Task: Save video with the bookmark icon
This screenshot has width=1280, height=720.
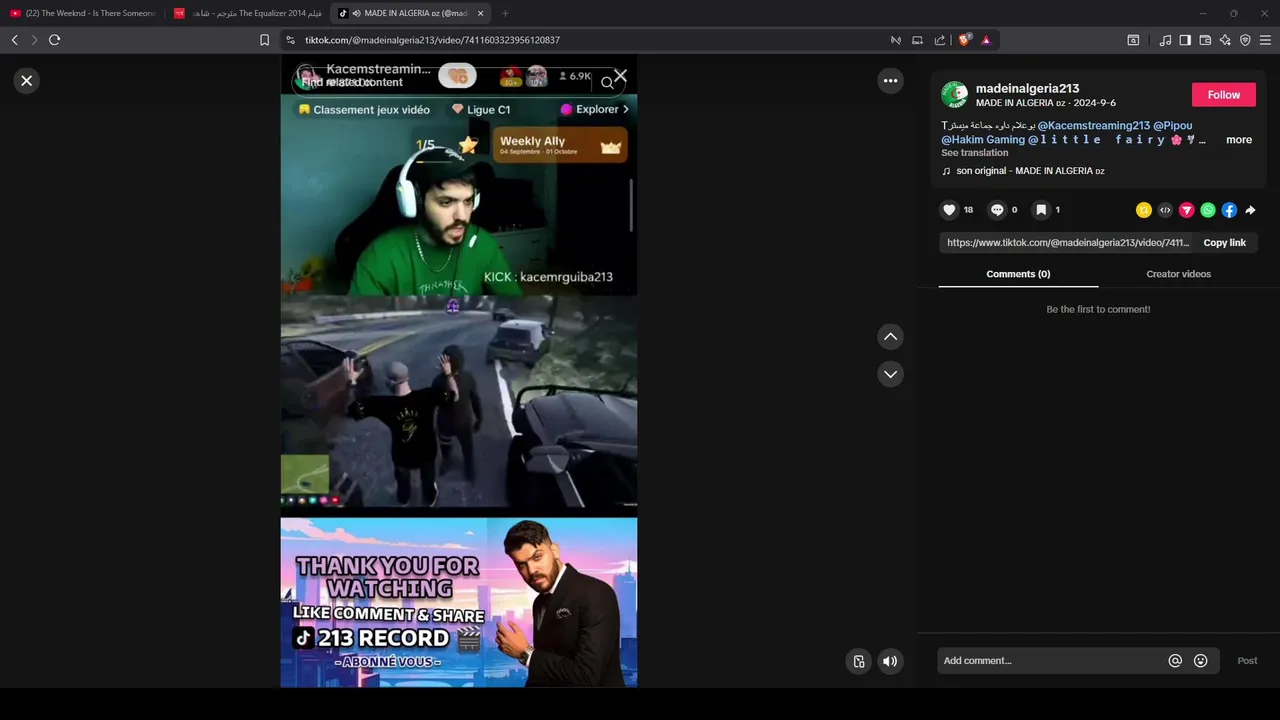Action: coord(1041,210)
